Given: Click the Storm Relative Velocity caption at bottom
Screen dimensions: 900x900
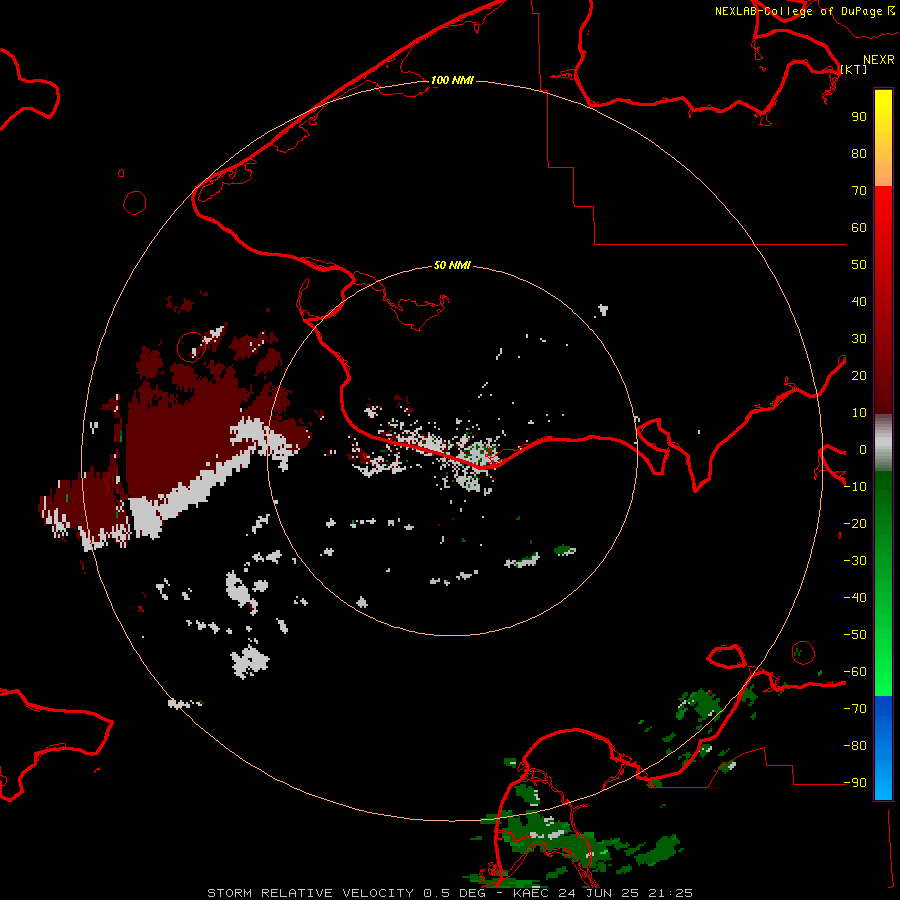Looking at the screenshot, I should coord(449,893).
